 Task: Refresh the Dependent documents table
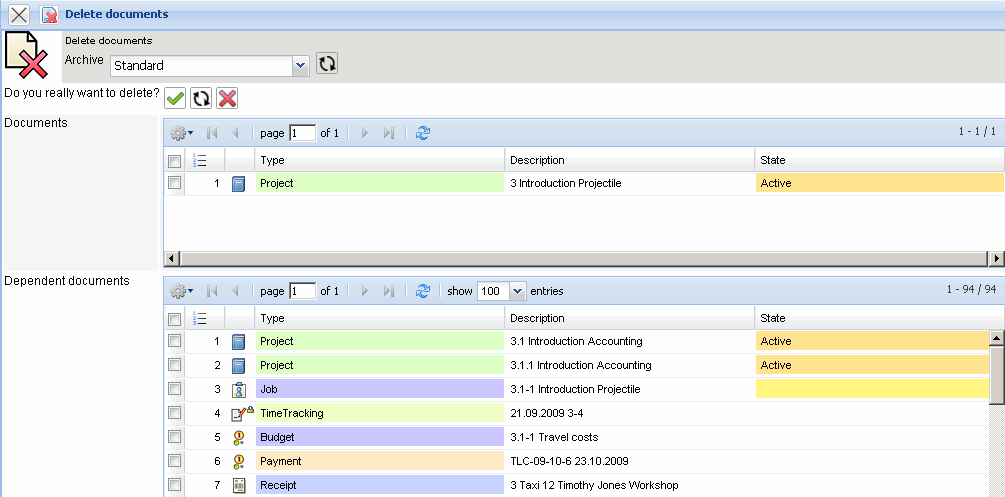pyautogui.click(x=423, y=291)
